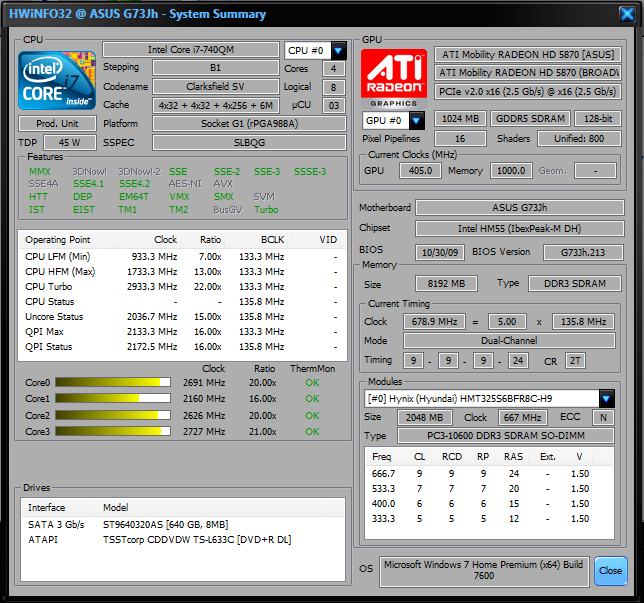The width and height of the screenshot is (644, 603).
Task: Open the CPU #0 selector dropdown
Action: pos(338,51)
